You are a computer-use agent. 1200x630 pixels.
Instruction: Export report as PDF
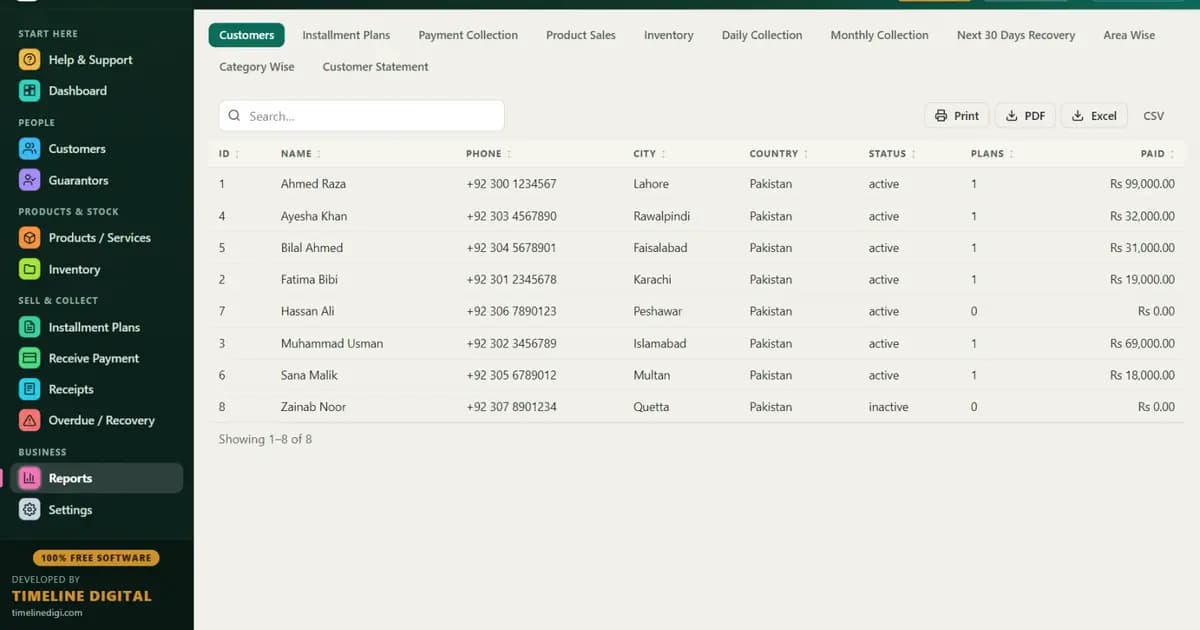1025,116
